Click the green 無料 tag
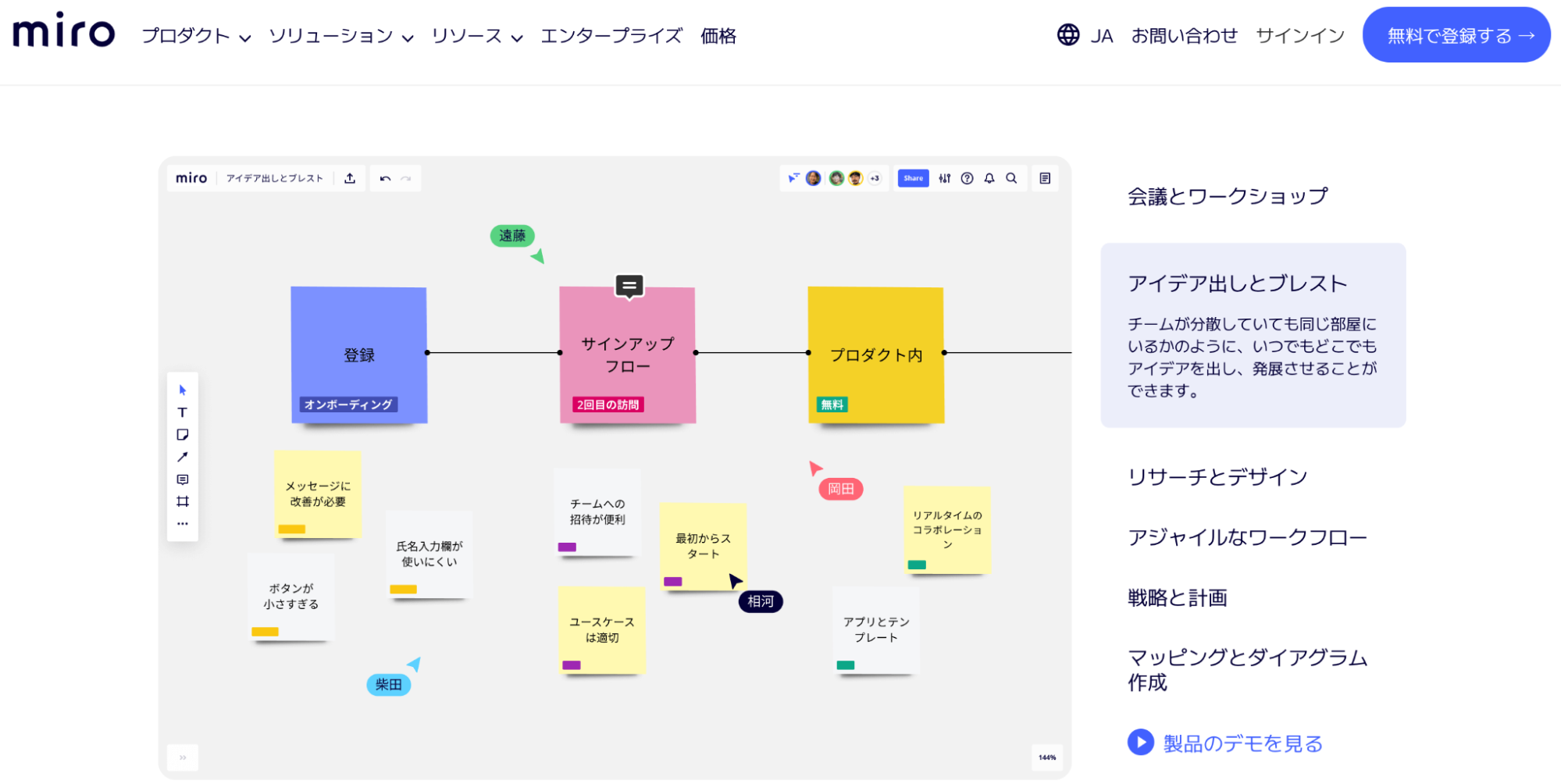The width and height of the screenshot is (1561, 784). tap(832, 404)
